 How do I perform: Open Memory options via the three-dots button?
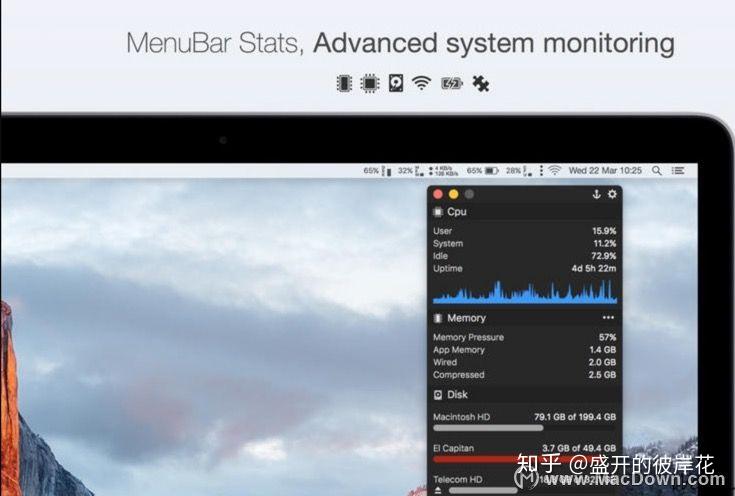pos(608,318)
